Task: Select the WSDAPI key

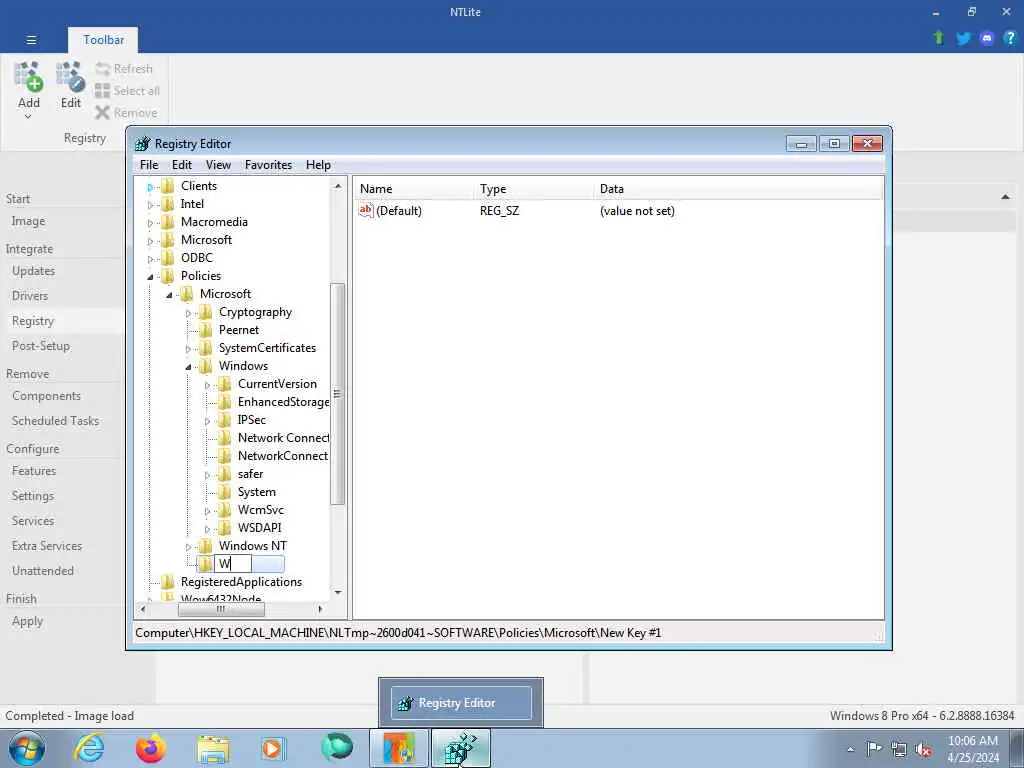Action: point(259,528)
